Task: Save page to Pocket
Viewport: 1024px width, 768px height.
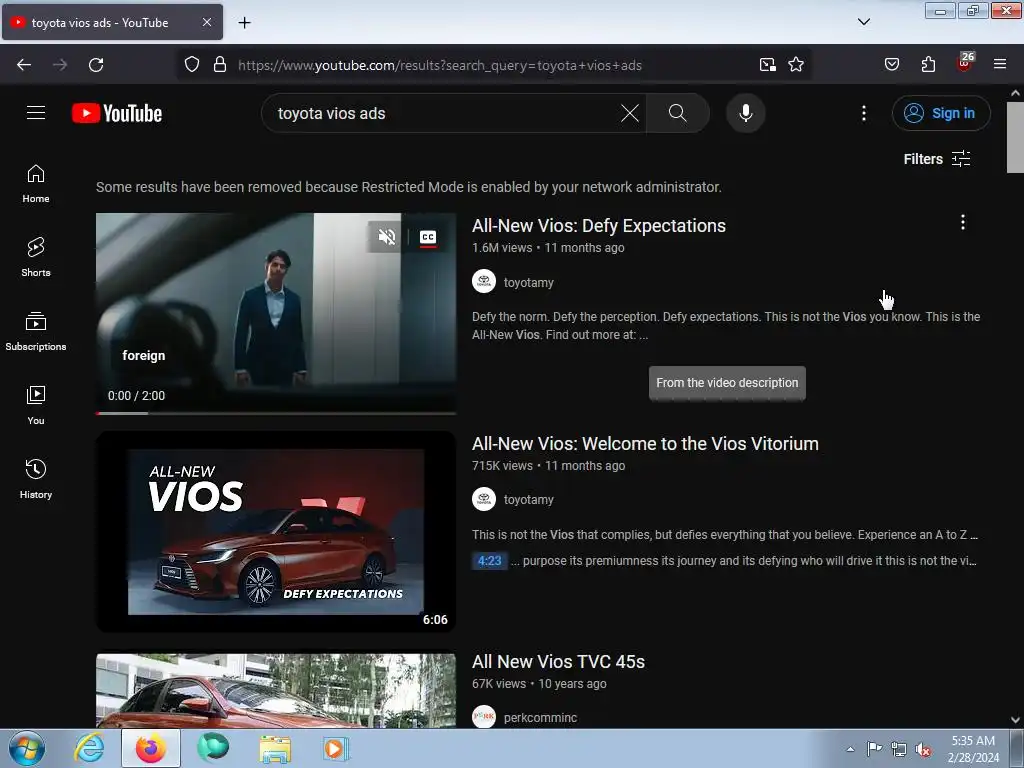Action: click(x=891, y=65)
